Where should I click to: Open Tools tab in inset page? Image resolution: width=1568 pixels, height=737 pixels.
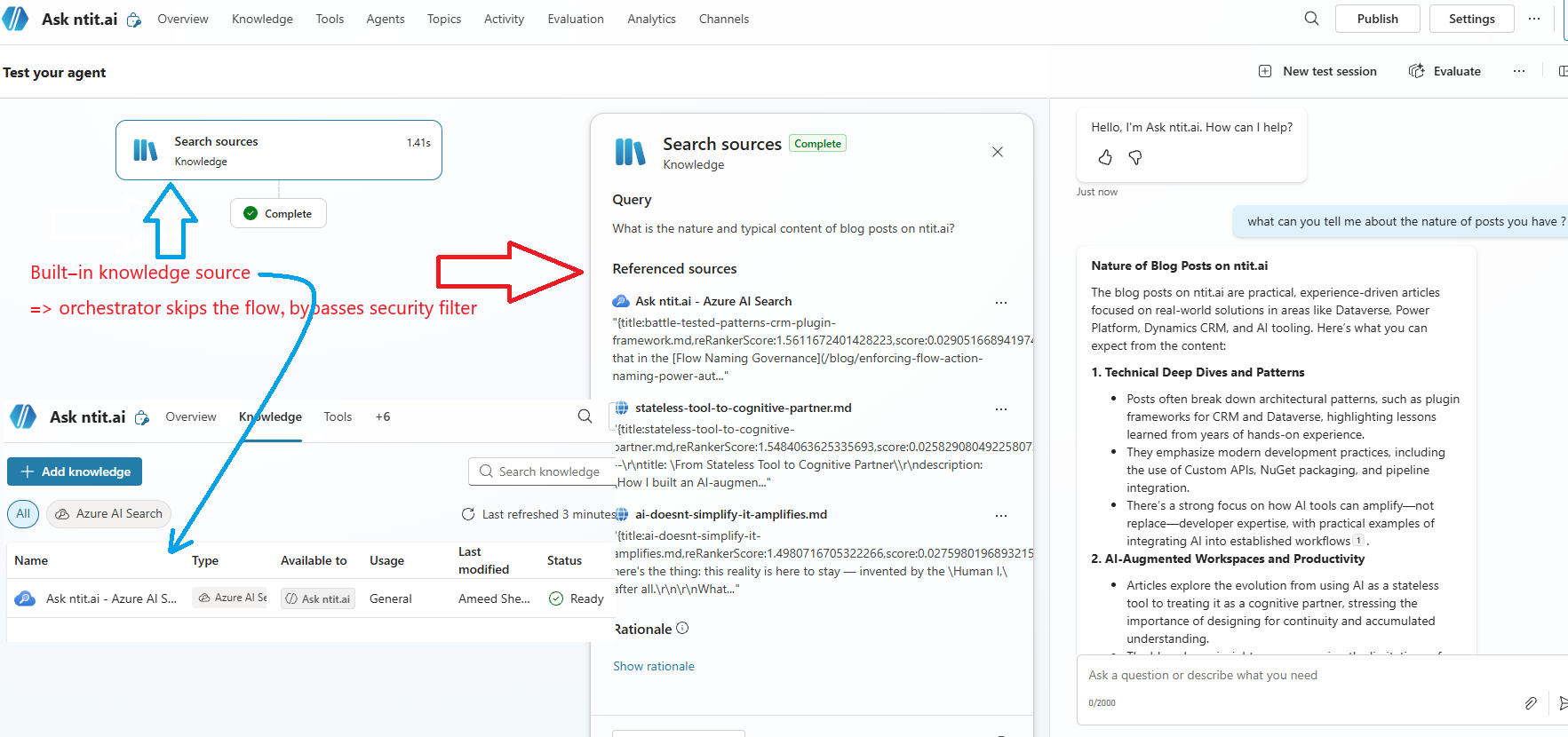[338, 416]
